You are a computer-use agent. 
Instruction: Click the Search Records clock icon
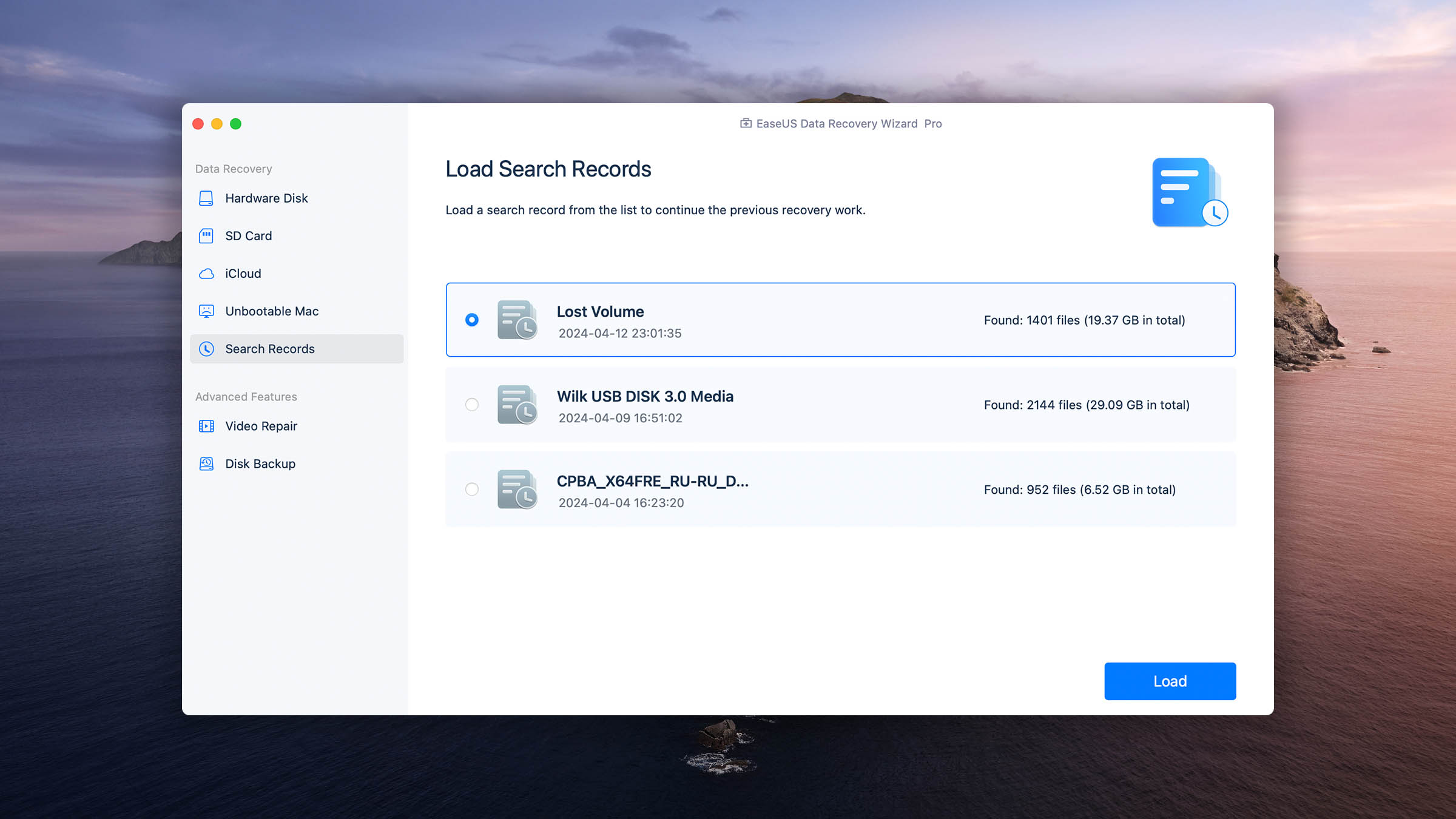pyautogui.click(x=206, y=349)
